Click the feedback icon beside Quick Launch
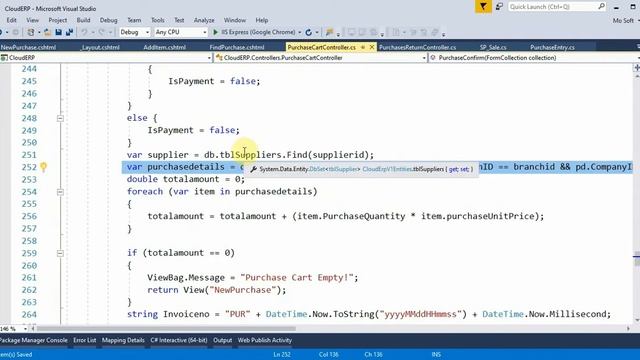The height and width of the screenshot is (360, 640). point(499,7)
